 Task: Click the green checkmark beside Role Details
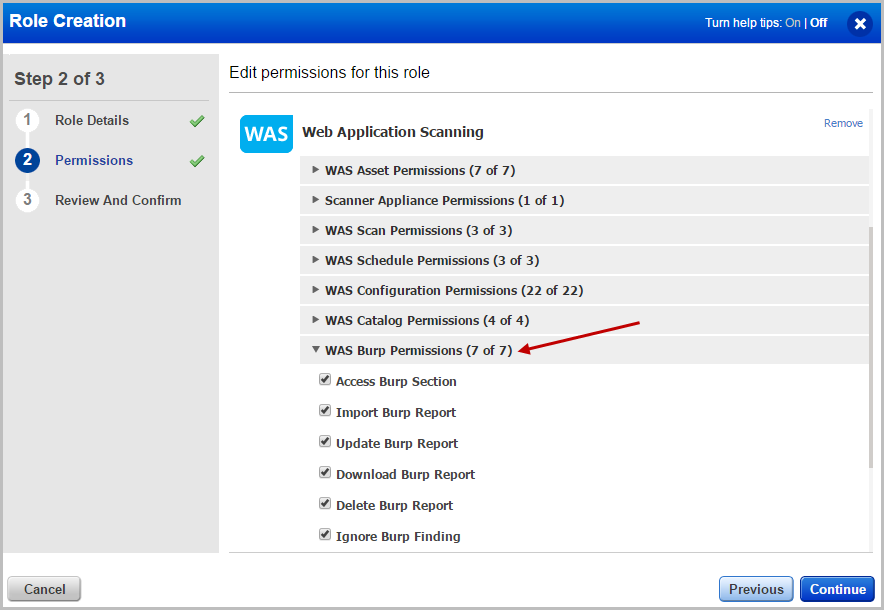196,120
